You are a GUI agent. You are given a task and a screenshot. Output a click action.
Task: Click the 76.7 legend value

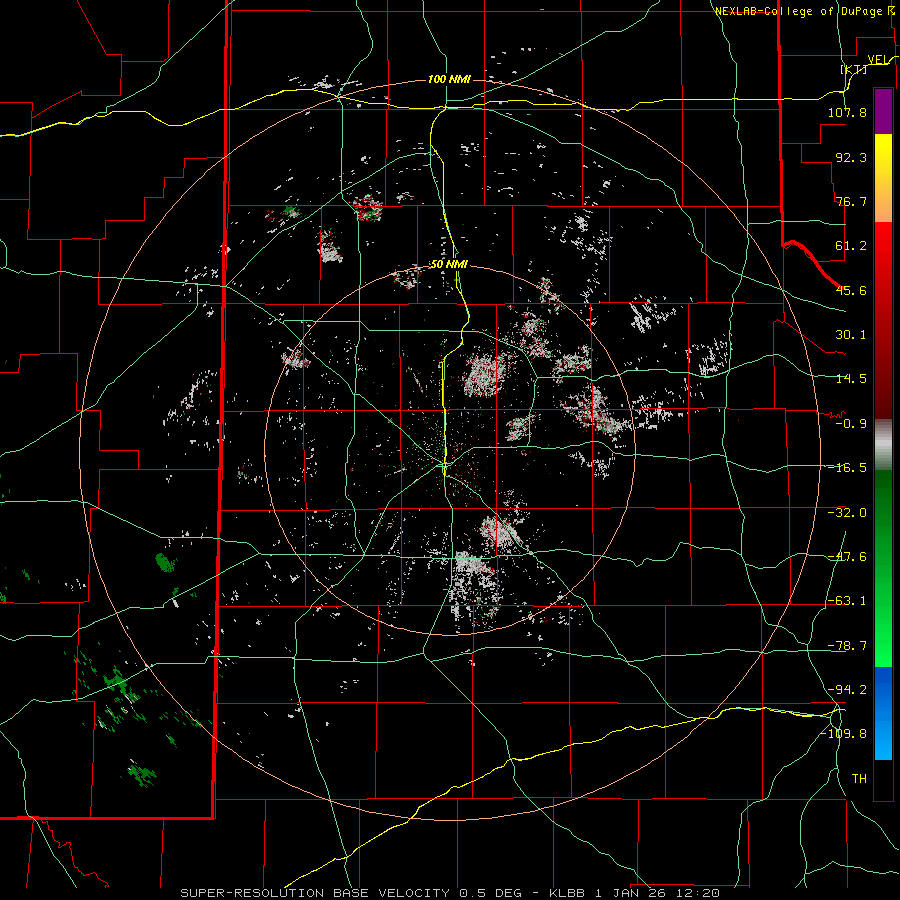[x=851, y=201]
